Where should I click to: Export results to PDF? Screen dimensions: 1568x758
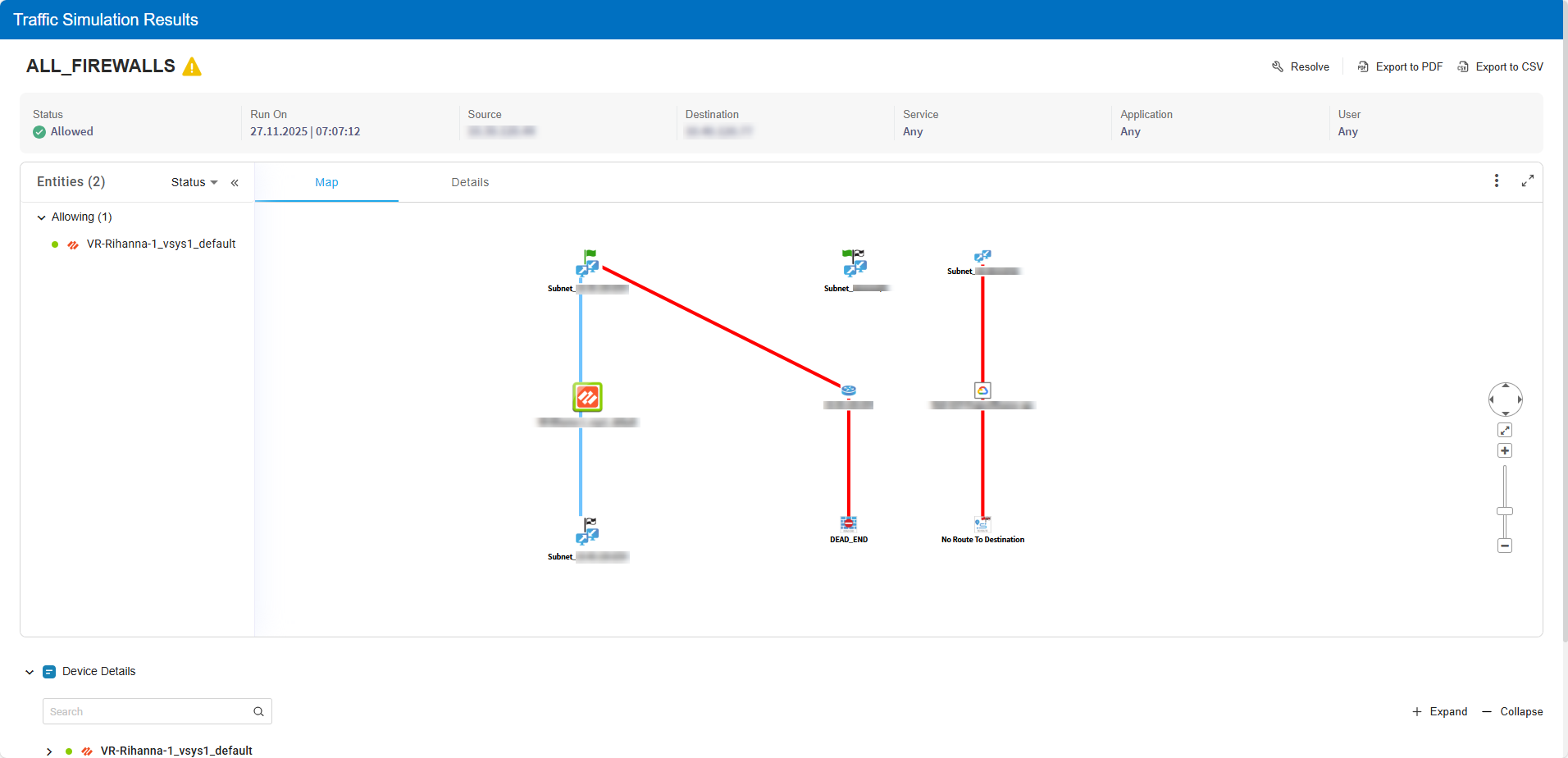(1400, 66)
